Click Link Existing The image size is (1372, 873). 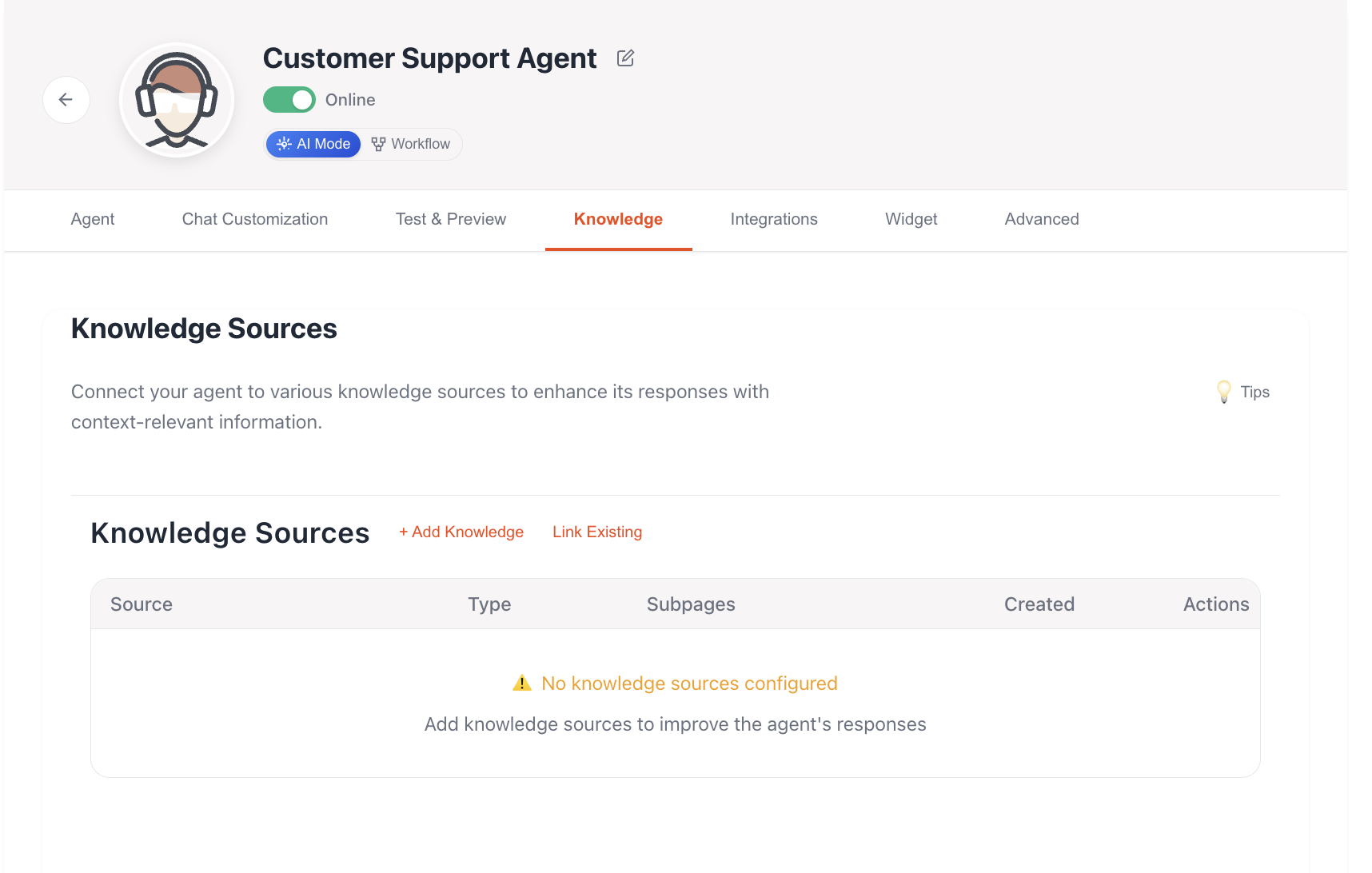point(596,532)
